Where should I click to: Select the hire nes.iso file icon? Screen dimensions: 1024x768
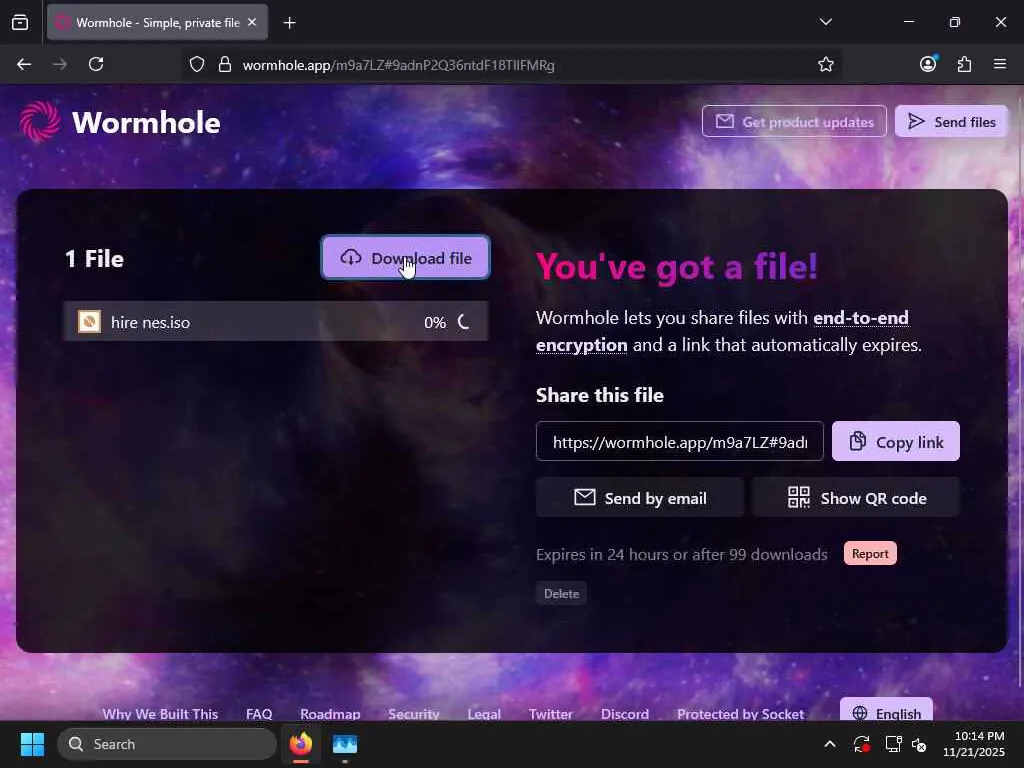[x=89, y=321]
